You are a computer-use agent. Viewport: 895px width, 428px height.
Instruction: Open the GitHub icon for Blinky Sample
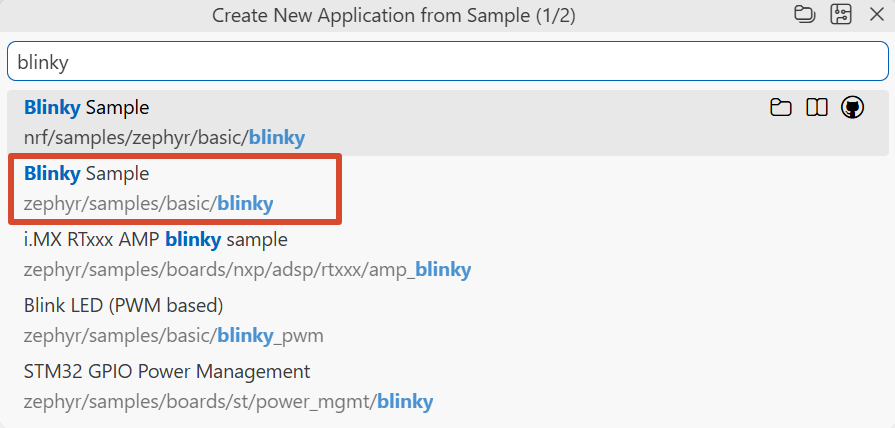click(x=853, y=107)
